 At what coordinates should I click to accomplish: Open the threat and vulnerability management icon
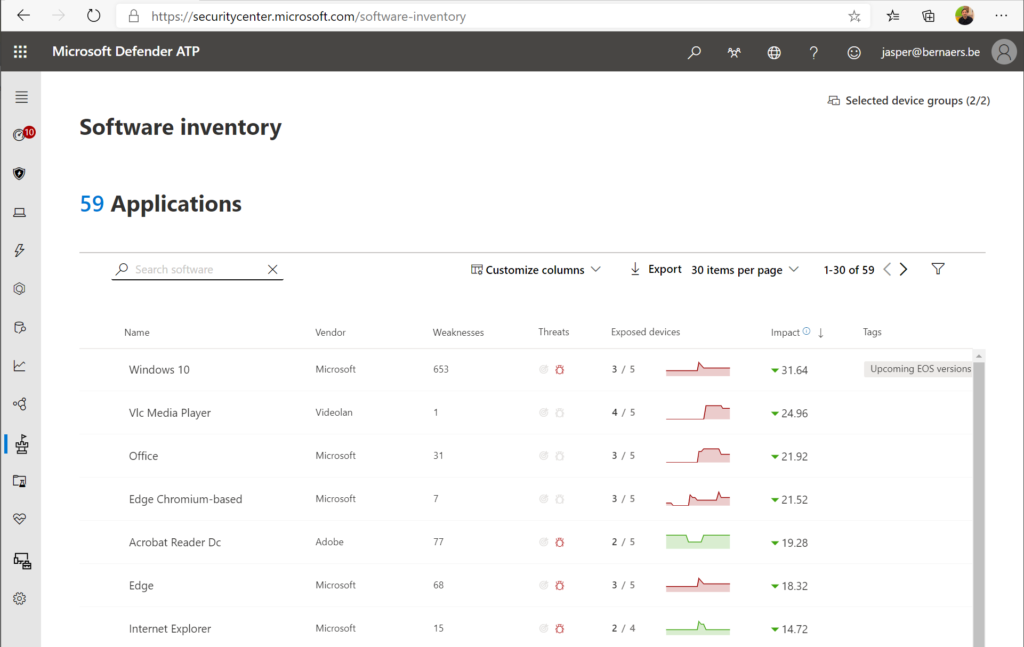click(22, 444)
